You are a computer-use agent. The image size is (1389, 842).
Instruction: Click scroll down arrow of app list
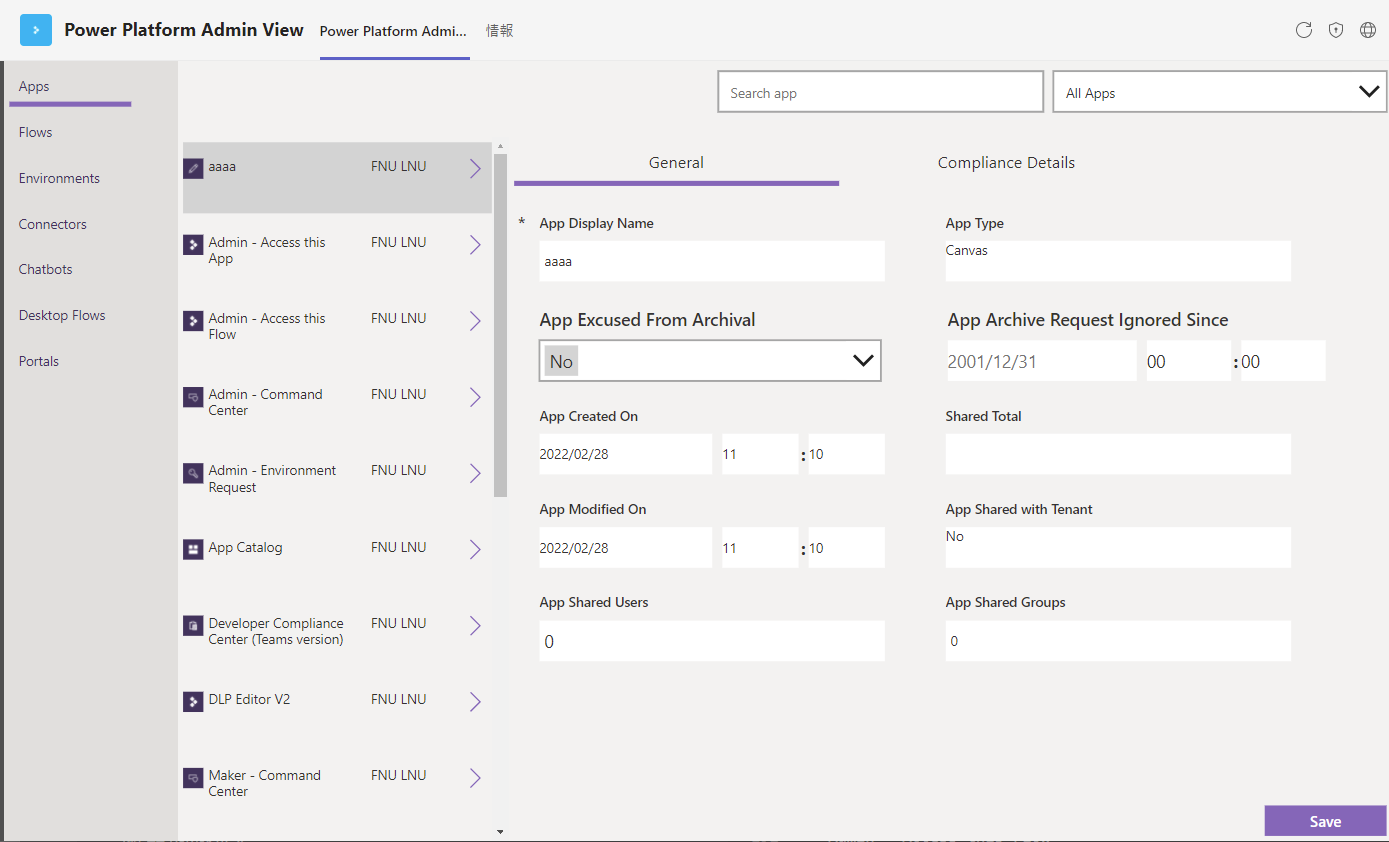[x=500, y=831]
